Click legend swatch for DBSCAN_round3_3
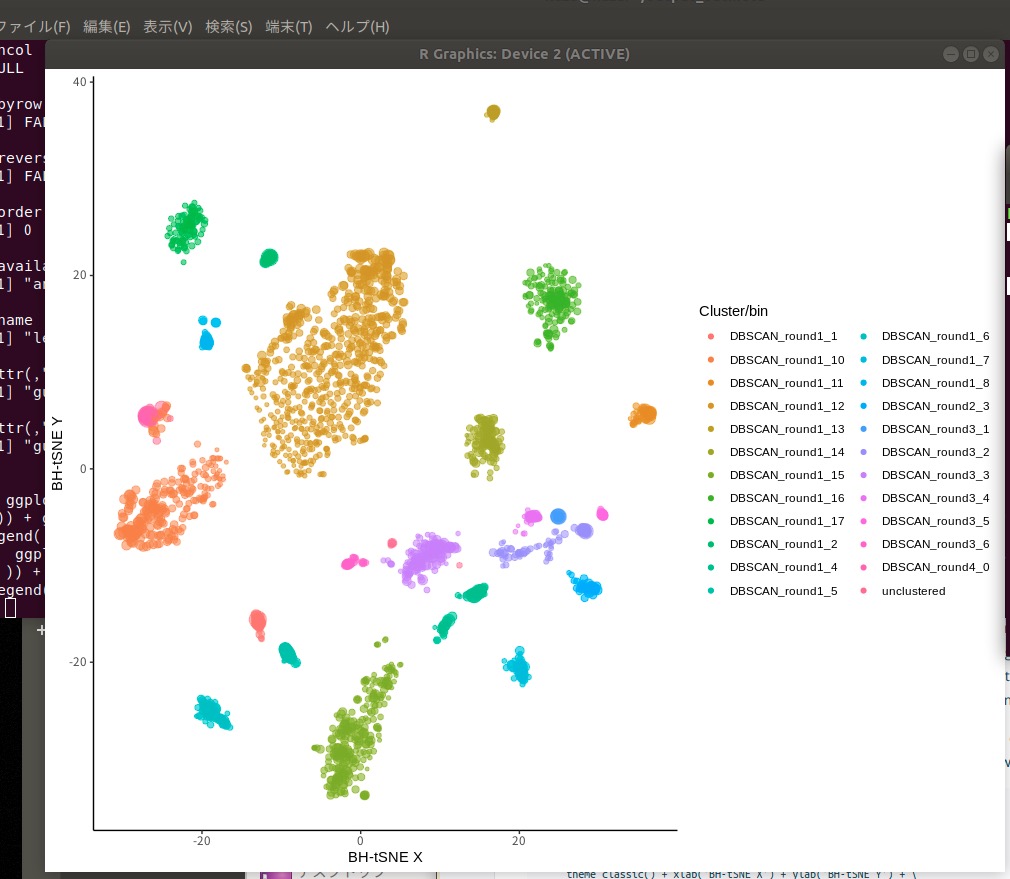The image size is (1010, 879). pos(863,475)
